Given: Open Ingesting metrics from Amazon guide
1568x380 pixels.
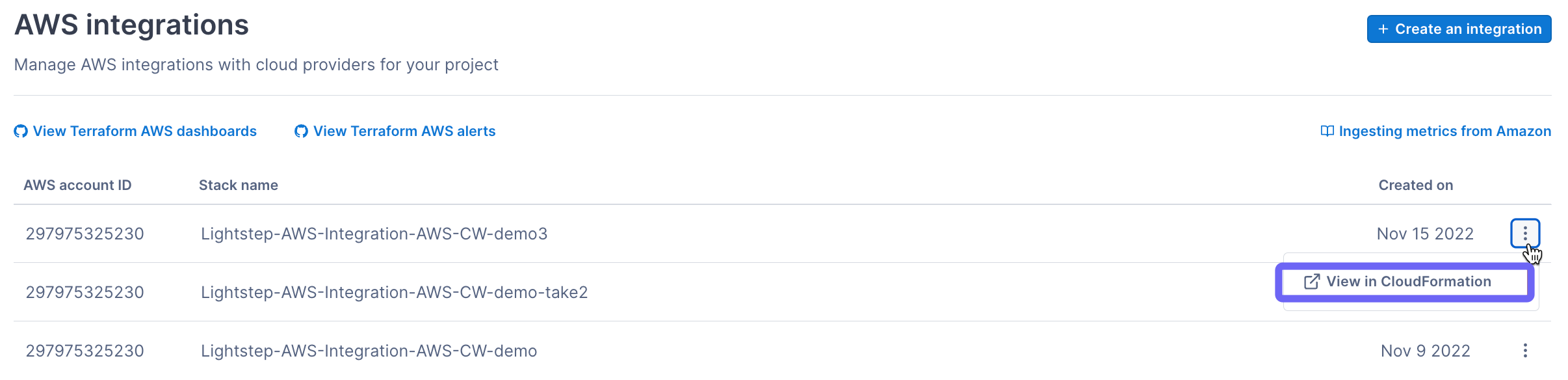Looking at the screenshot, I should 1443,131.
